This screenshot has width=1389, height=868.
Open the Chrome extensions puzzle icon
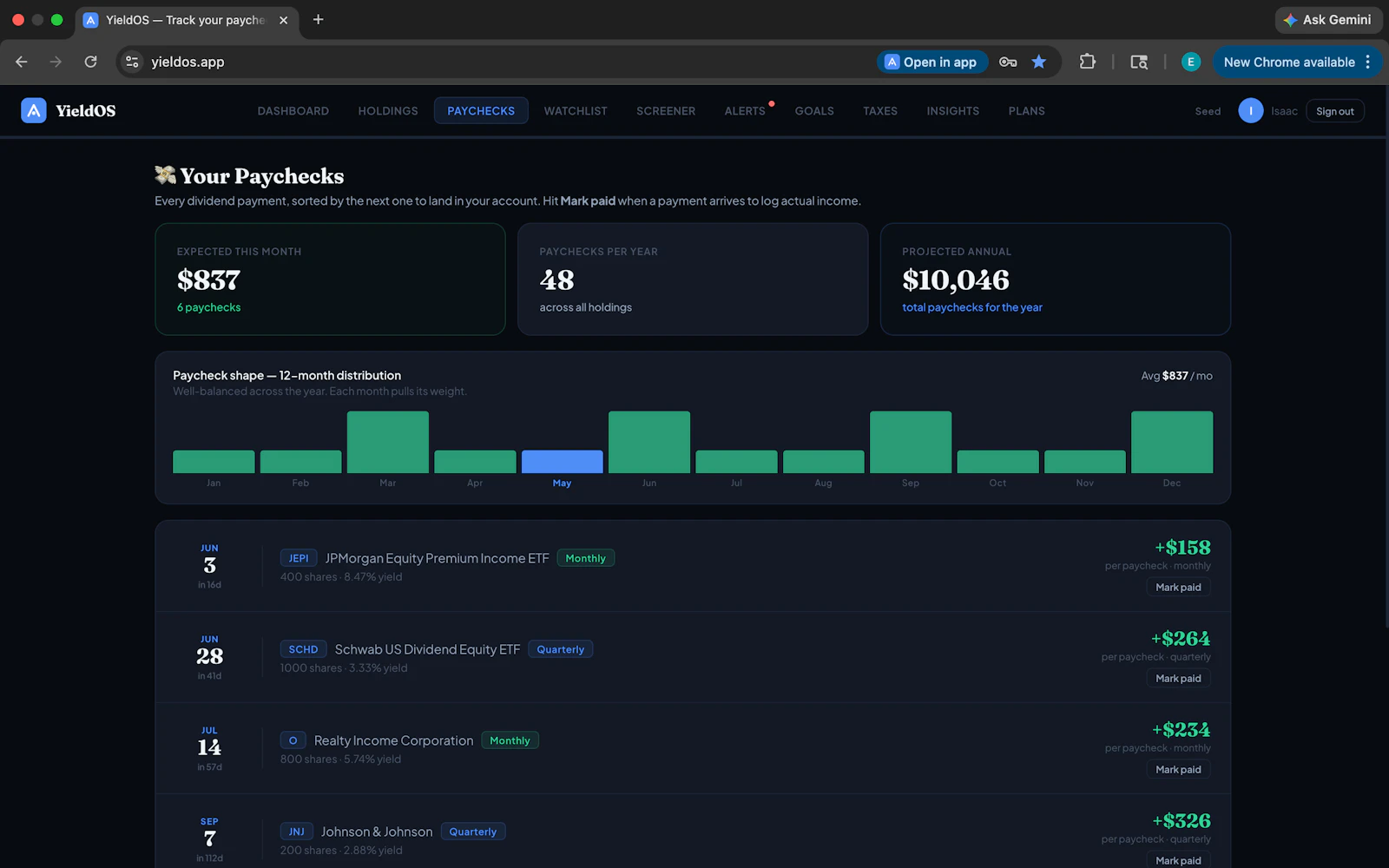1087,62
